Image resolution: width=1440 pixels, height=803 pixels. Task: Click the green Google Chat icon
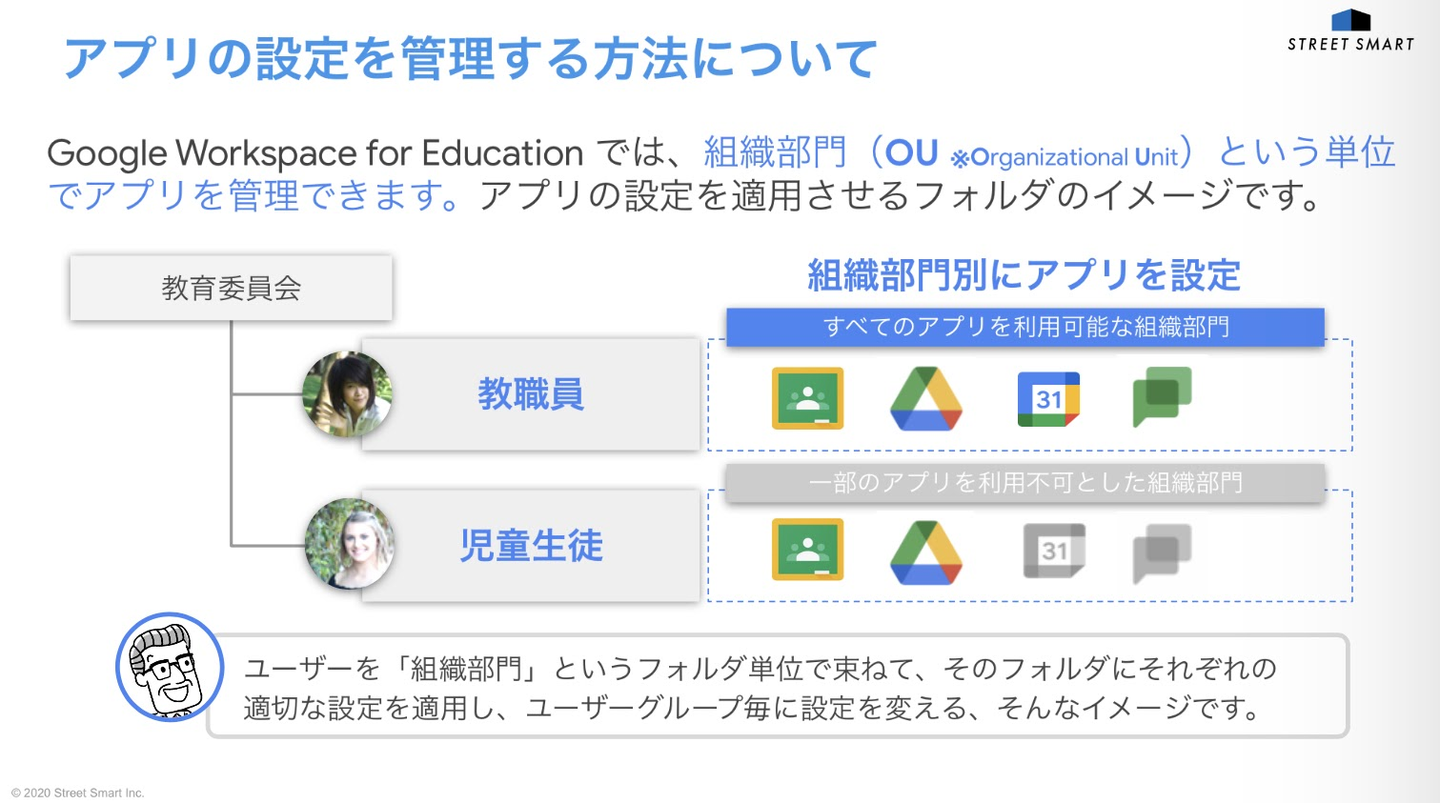pyautogui.click(x=1161, y=397)
